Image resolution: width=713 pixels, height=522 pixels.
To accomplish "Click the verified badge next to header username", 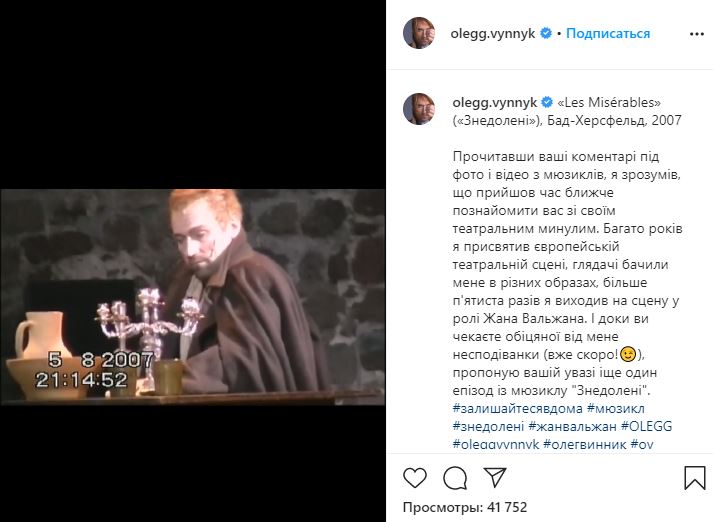I will point(546,33).
